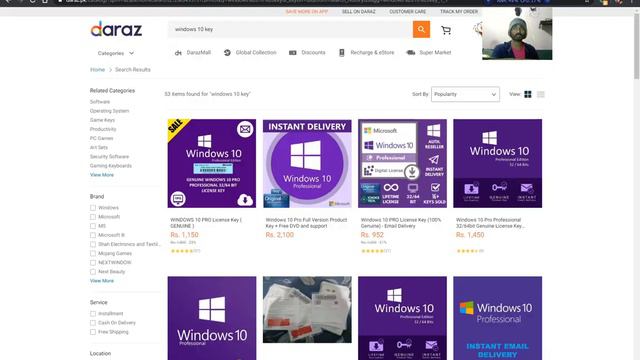Click the Rs. 2,100 price
The image size is (640, 360).
[280, 235]
